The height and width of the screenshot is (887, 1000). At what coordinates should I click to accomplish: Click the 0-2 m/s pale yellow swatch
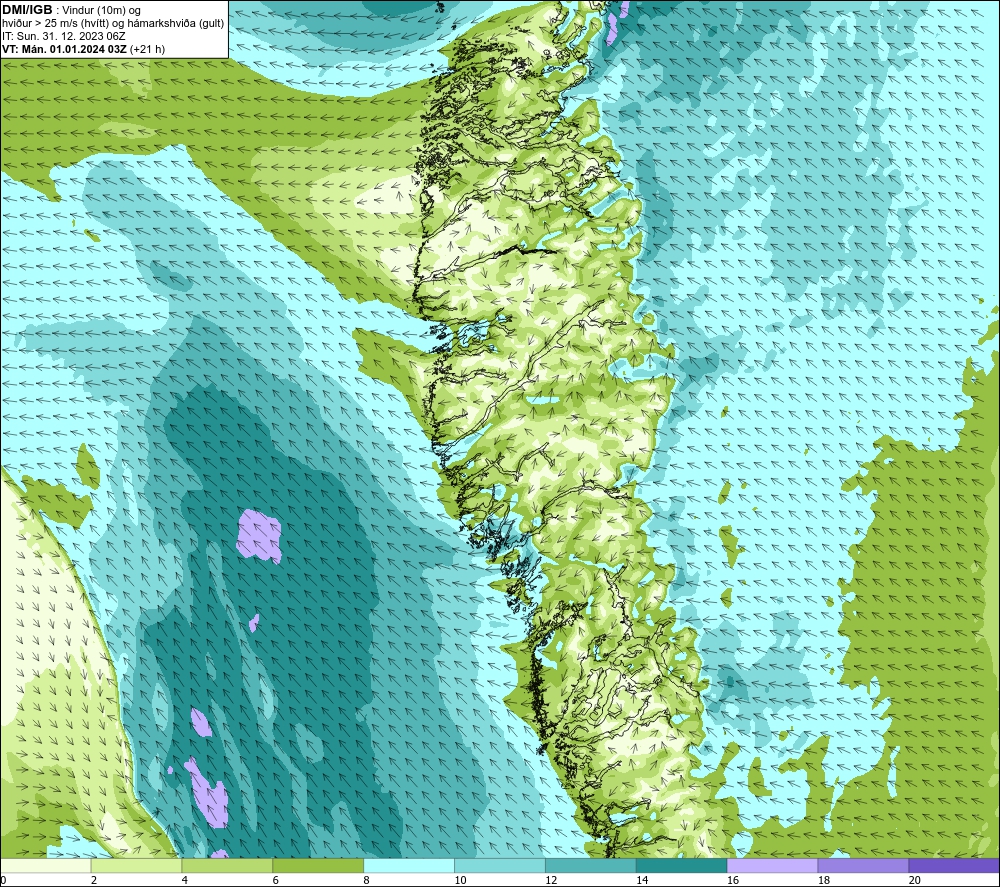(46, 865)
